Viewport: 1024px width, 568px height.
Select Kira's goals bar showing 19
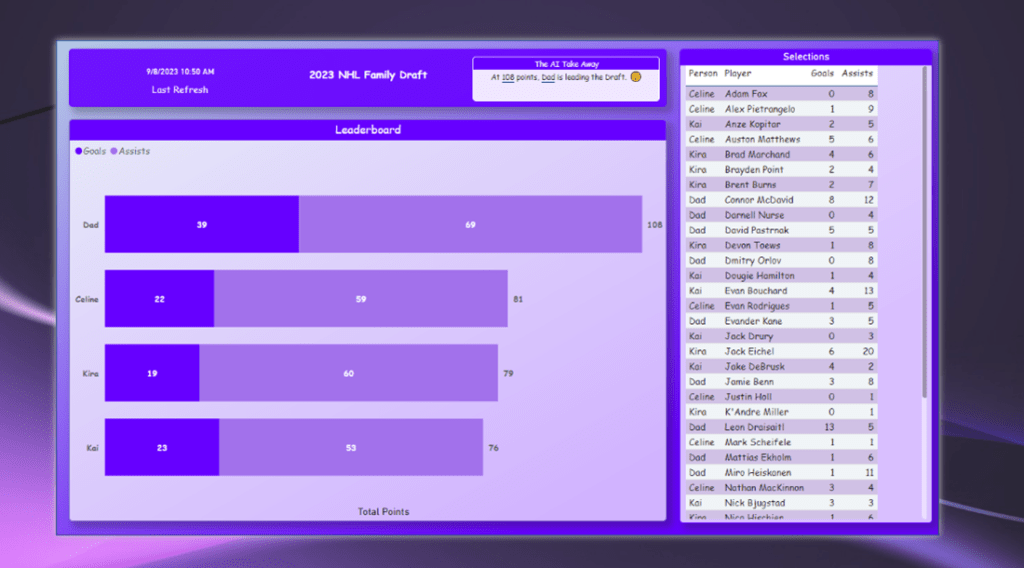[152, 373]
